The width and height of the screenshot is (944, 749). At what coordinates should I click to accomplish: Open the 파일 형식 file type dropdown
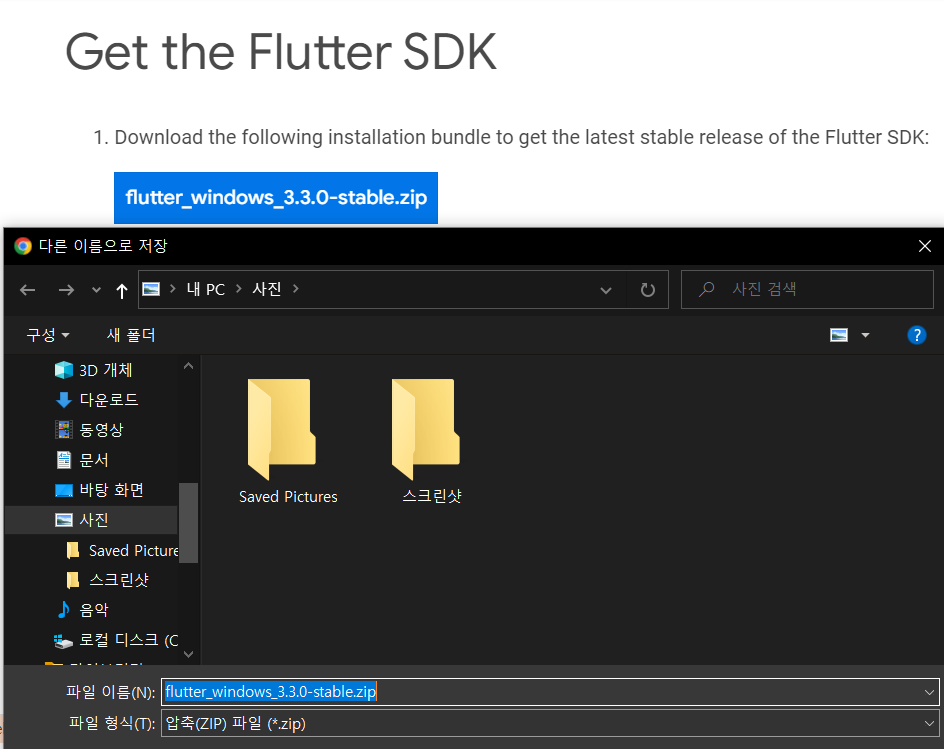pos(550,723)
